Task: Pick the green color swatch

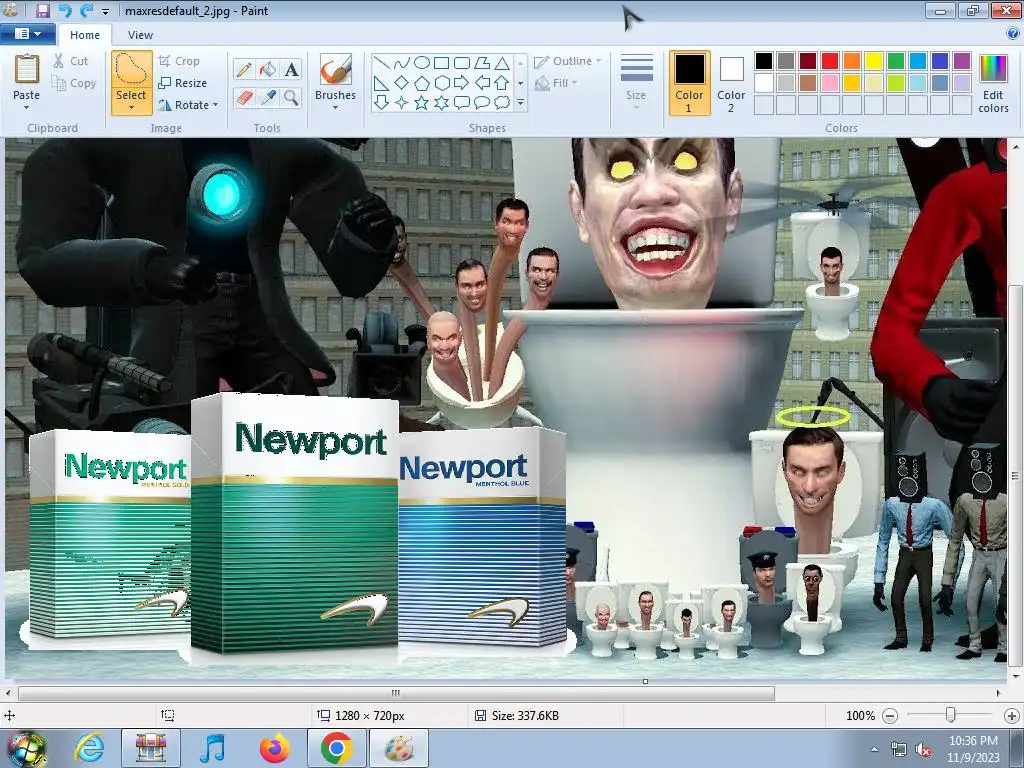Action: click(x=896, y=61)
